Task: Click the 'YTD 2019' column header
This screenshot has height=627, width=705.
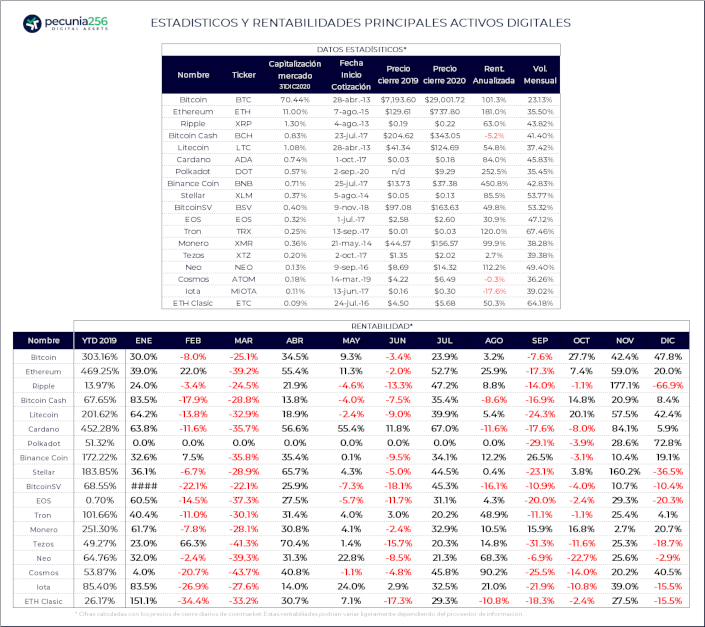Action: point(99,341)
